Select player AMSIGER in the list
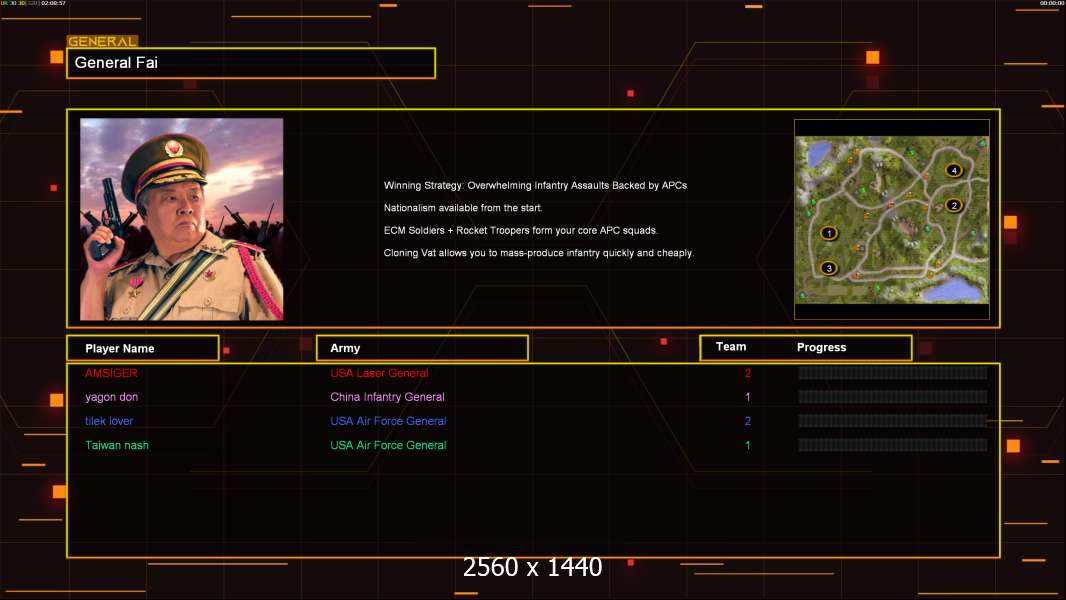 coord(111,373)
